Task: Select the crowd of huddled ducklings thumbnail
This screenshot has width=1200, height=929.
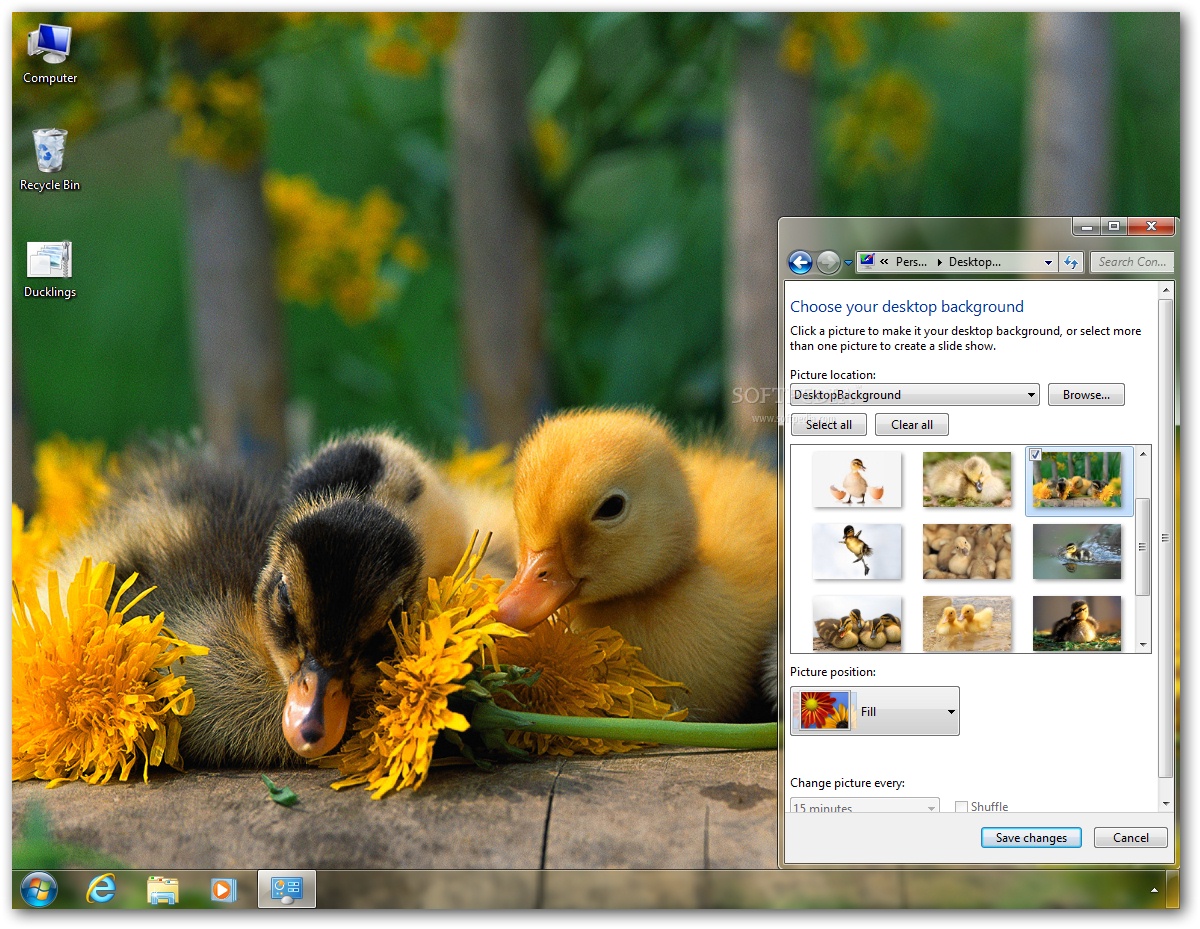Action: point(967,551)
